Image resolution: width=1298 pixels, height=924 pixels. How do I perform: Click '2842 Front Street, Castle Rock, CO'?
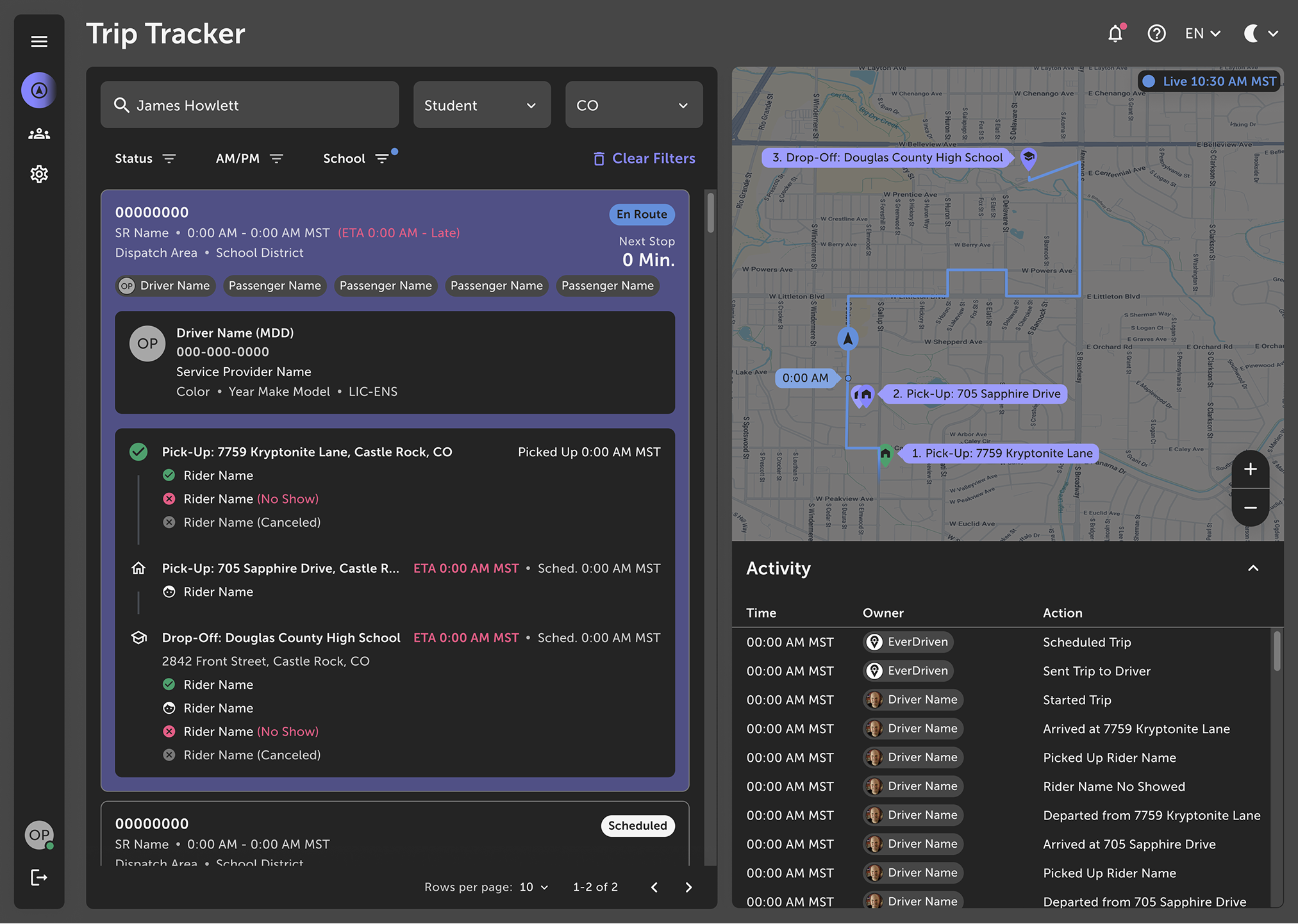pos(265,661)
